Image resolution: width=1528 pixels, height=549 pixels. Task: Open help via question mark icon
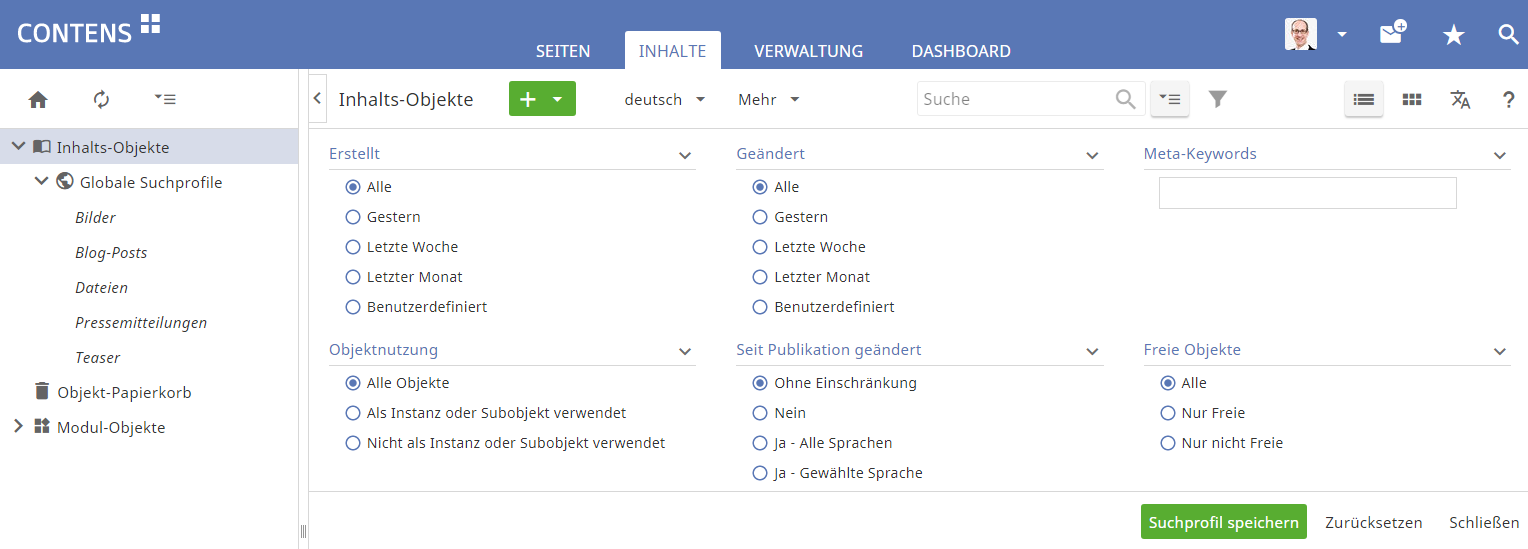point(1508,100)
